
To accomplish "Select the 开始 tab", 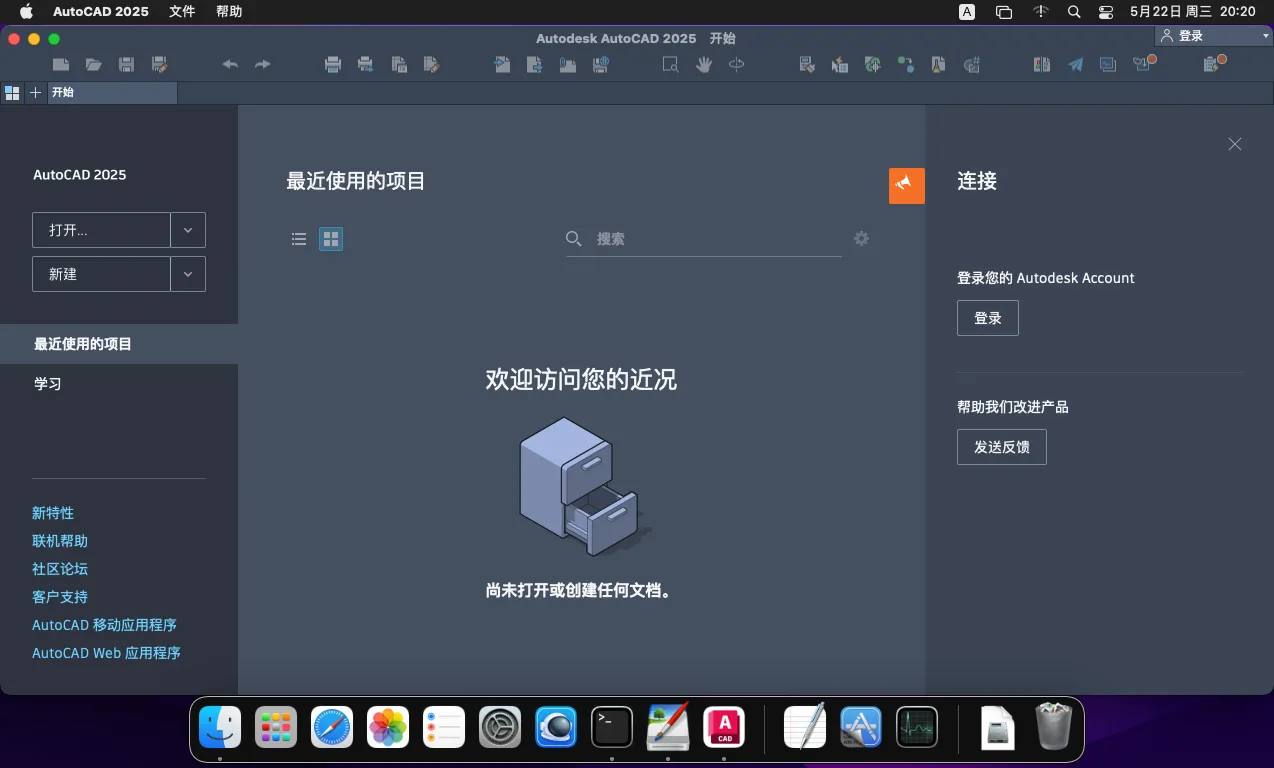I will 112,93.
